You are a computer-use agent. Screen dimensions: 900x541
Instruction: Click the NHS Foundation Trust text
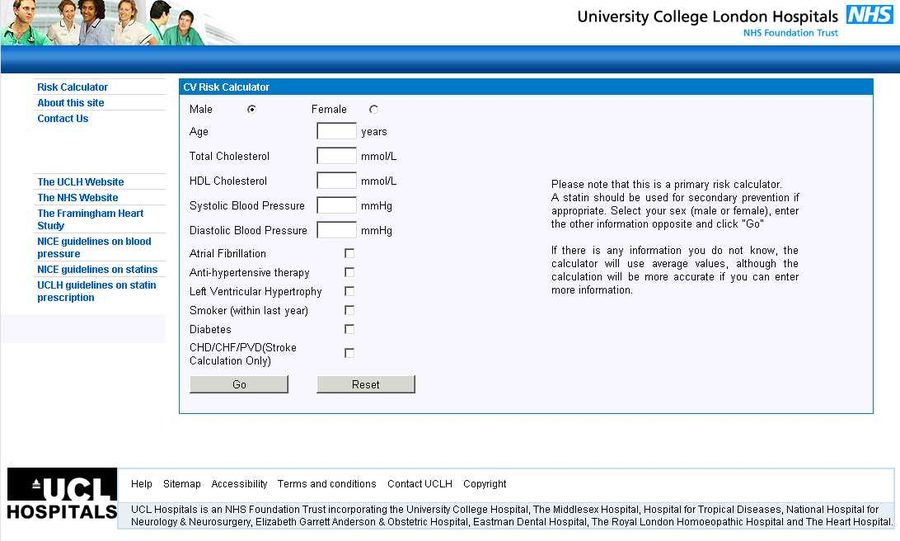[x=790, y=33]
